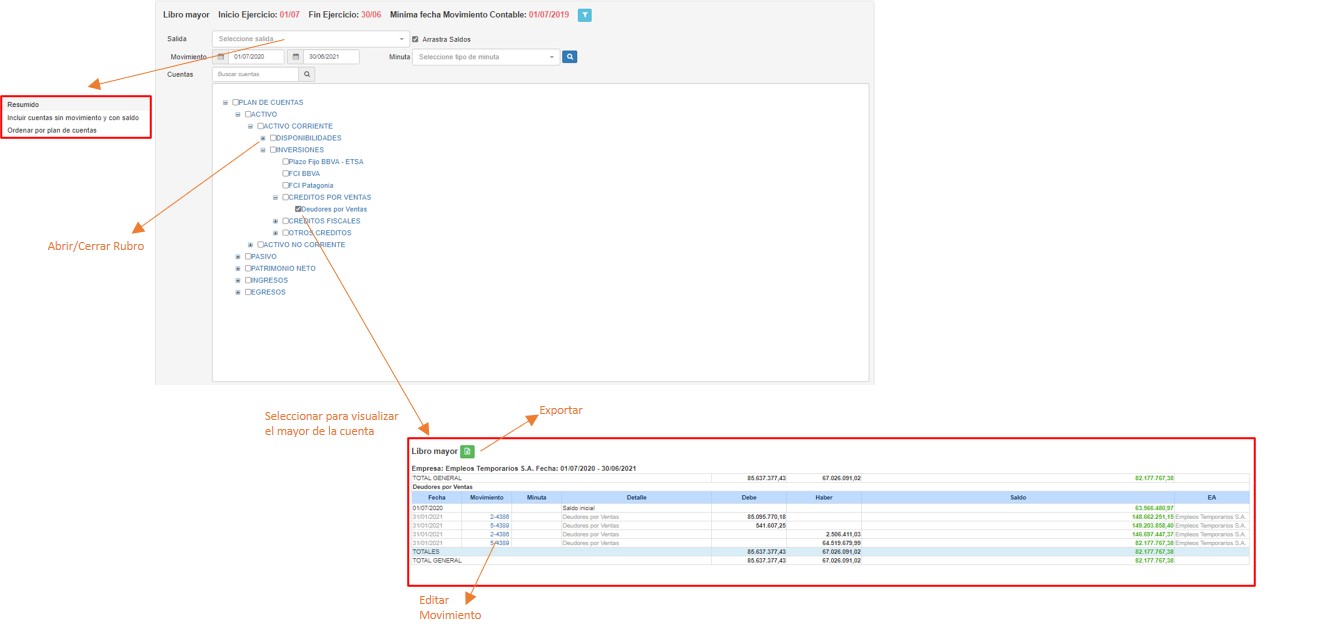Open movement link 2-4388 in first row
Image resolution: width=1344 pixels, height=630 pixels.
coord(500,516)
